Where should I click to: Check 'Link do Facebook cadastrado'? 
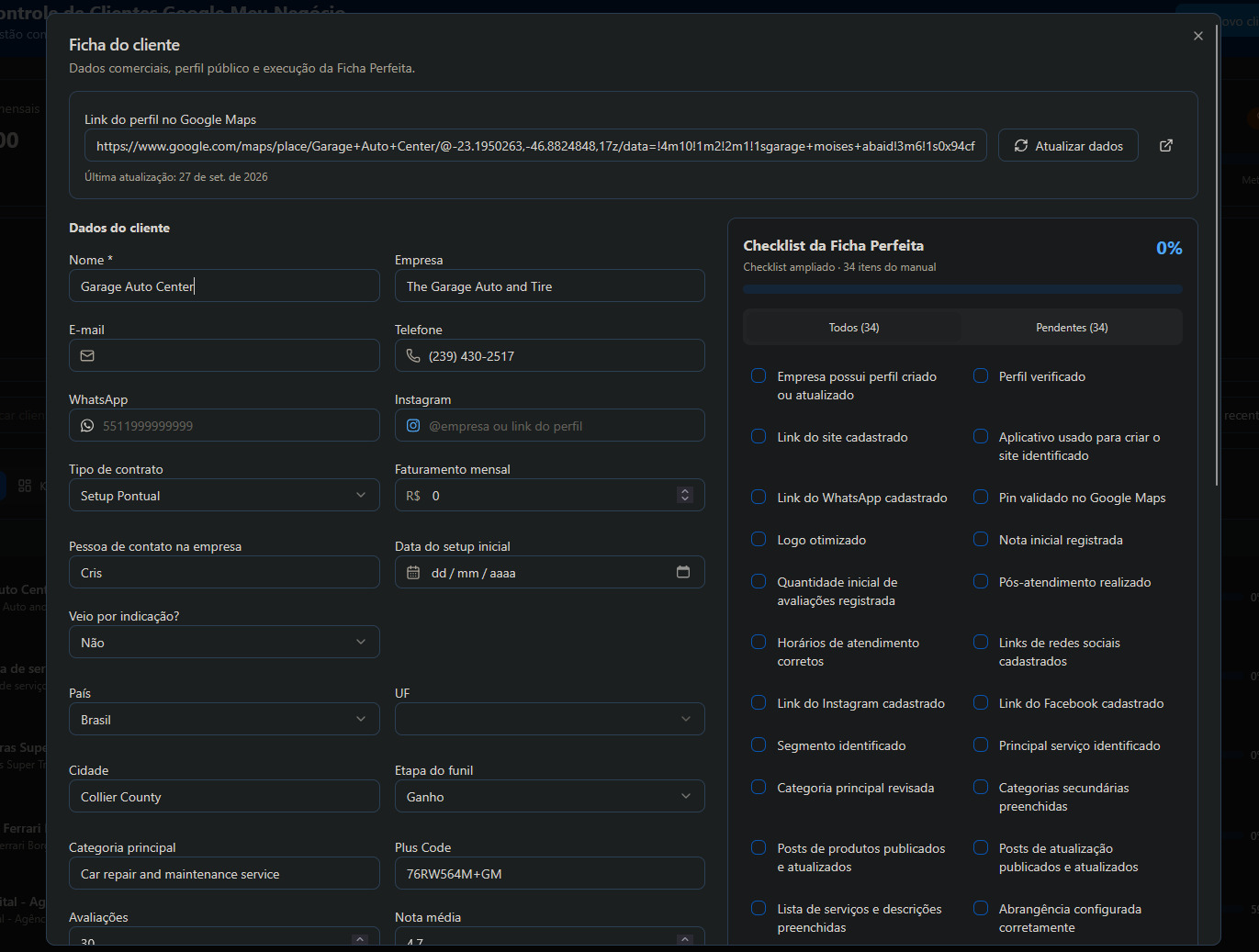(x=981, y=702)
